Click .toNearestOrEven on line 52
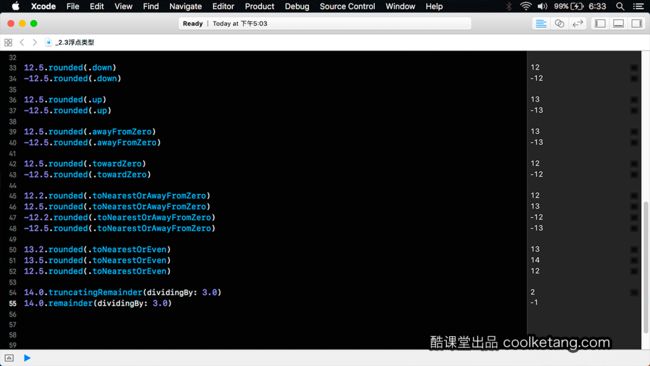The height and width of the screenshot is (366, 650). point(127,271)
